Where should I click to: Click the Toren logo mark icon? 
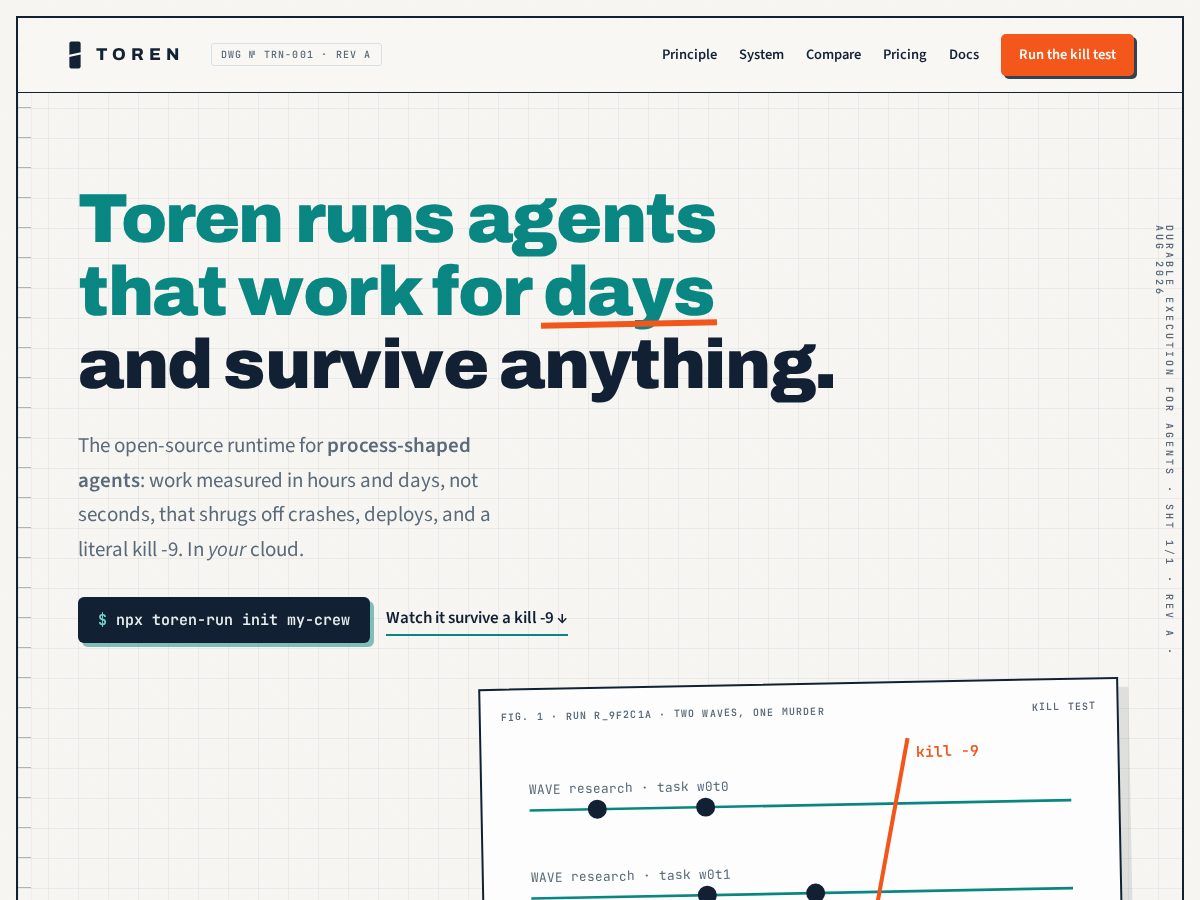75,55
